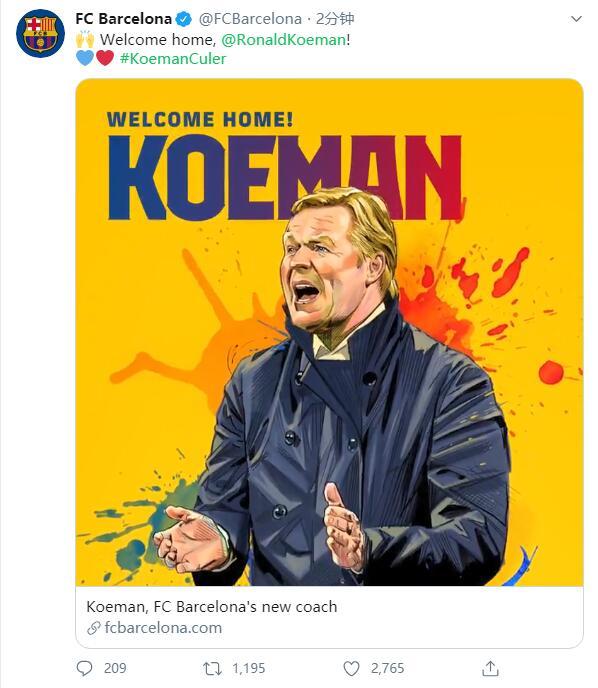The image size is (598, 688).
Task: Open the FC Barcelona crest avatar
Action: click(40, 33)
